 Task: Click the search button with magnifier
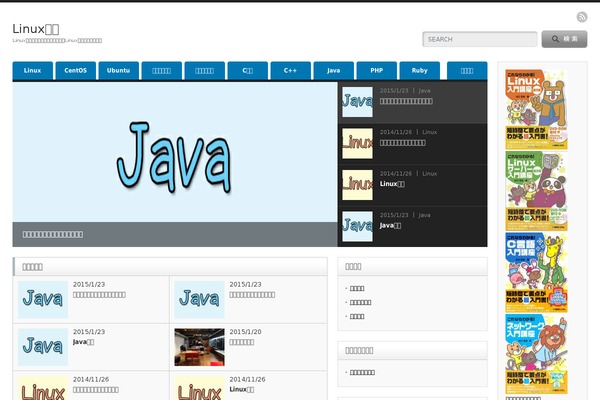click(x=564, y=39)
